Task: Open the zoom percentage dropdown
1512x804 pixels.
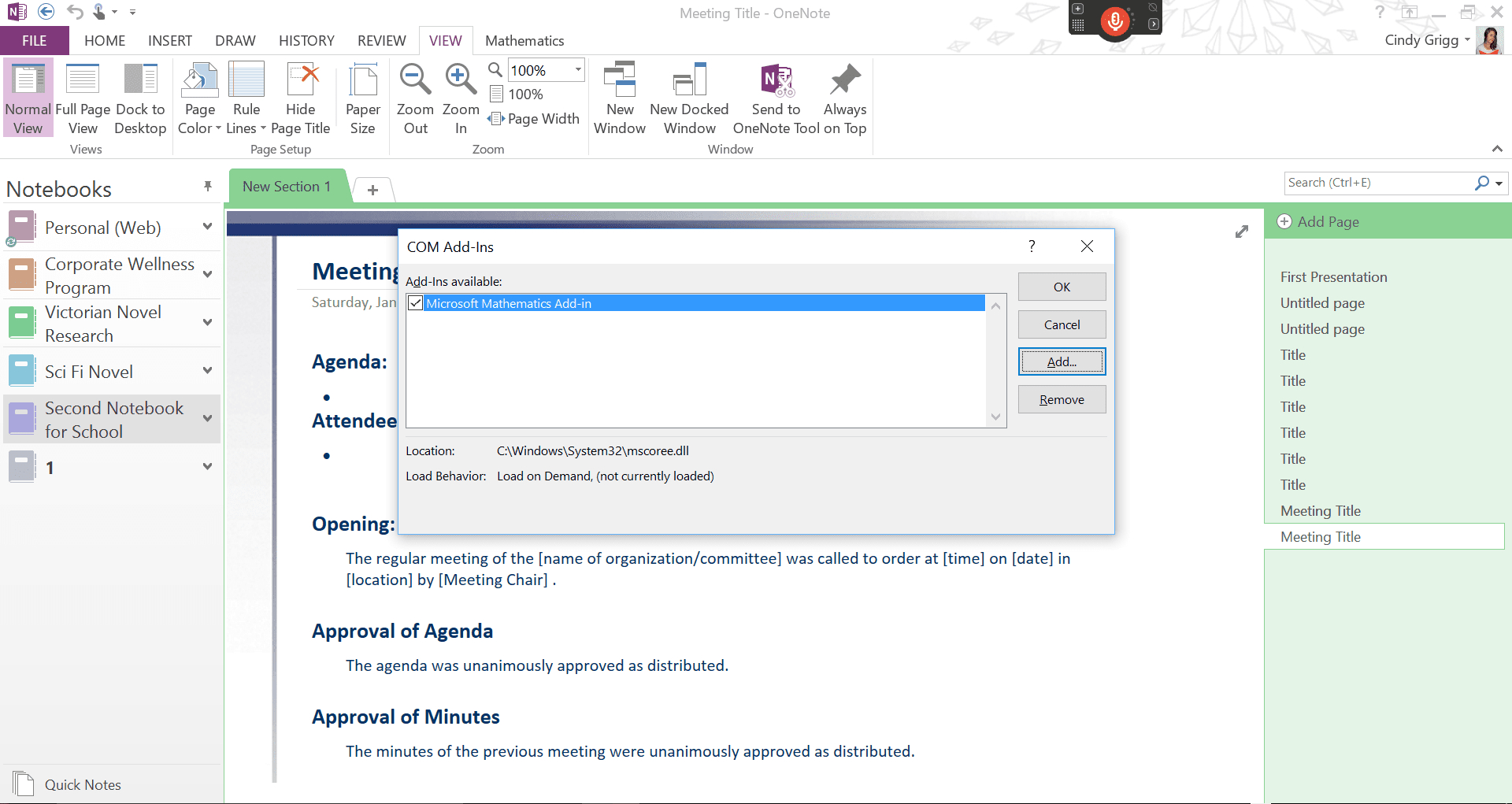Action: [x=578, y=70]
